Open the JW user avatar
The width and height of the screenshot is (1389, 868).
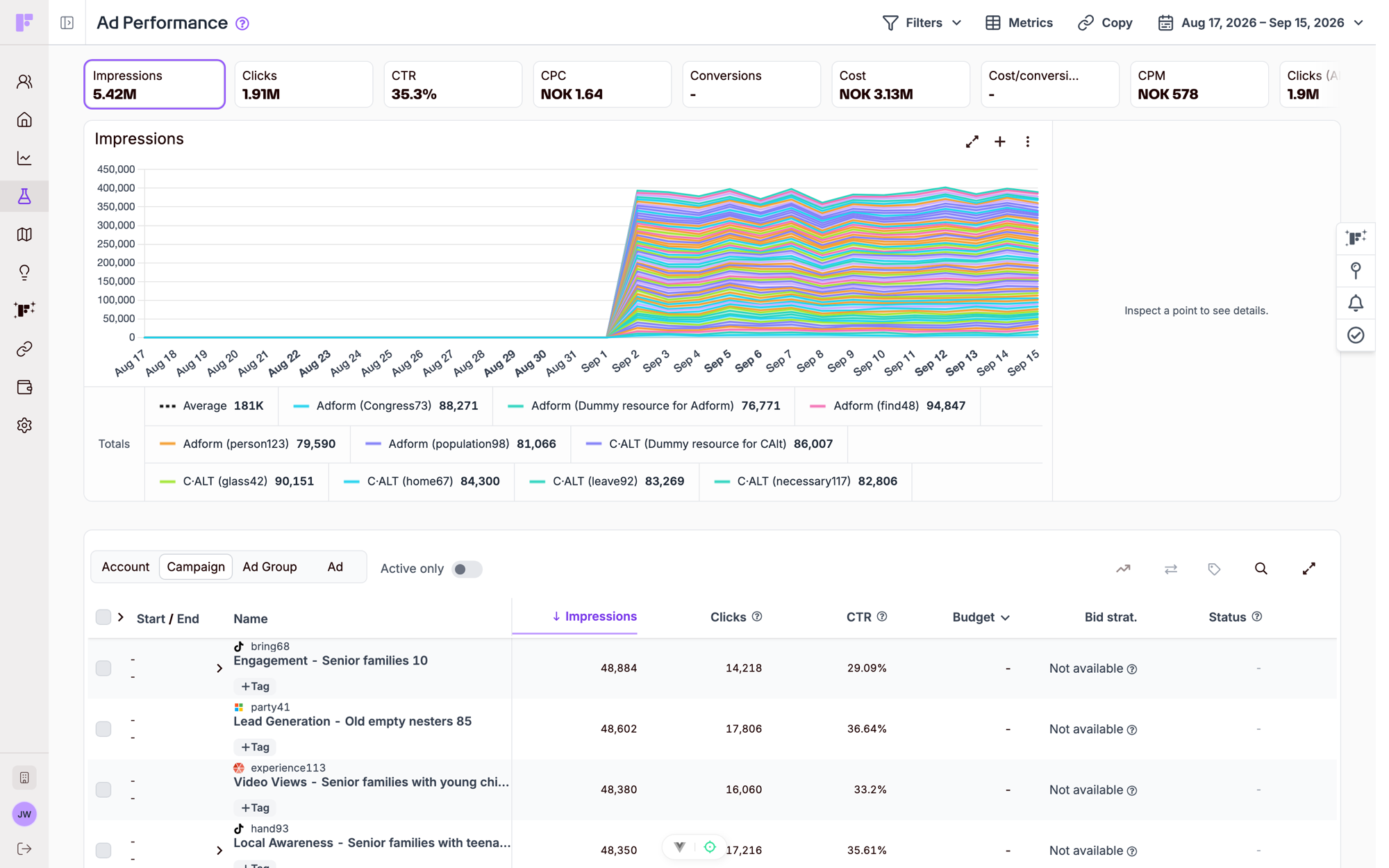[24, 815]
